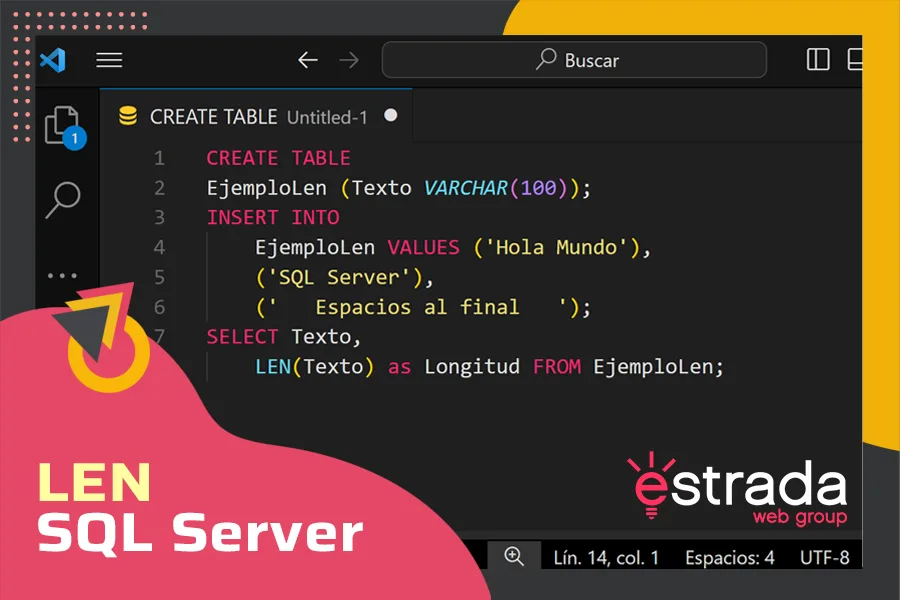Click line number 5 in gutter
This screenshot has width=900, height=600.
(159, 277)
